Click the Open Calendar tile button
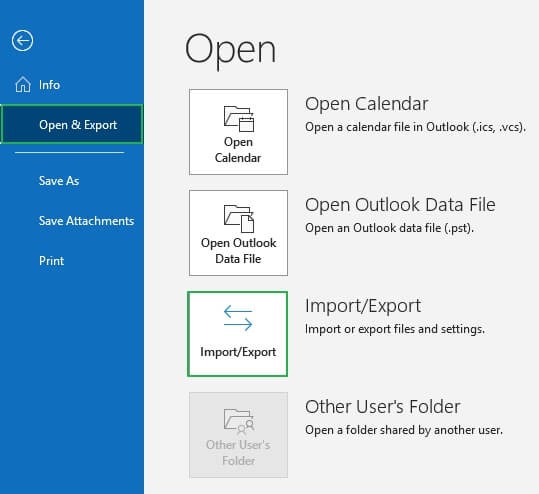This screenshot has height=494, width=539. point(238,132)
